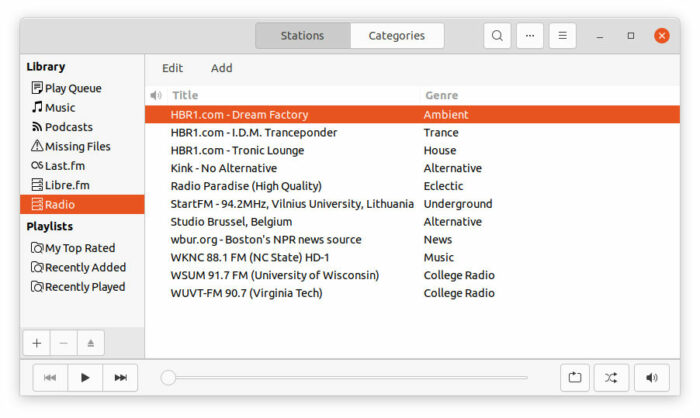Image resolution: width=700 pixels, height=418 pixels.
Task: Select HBR1.com - I.D.M. Tranceponder station
Action: 412,133
